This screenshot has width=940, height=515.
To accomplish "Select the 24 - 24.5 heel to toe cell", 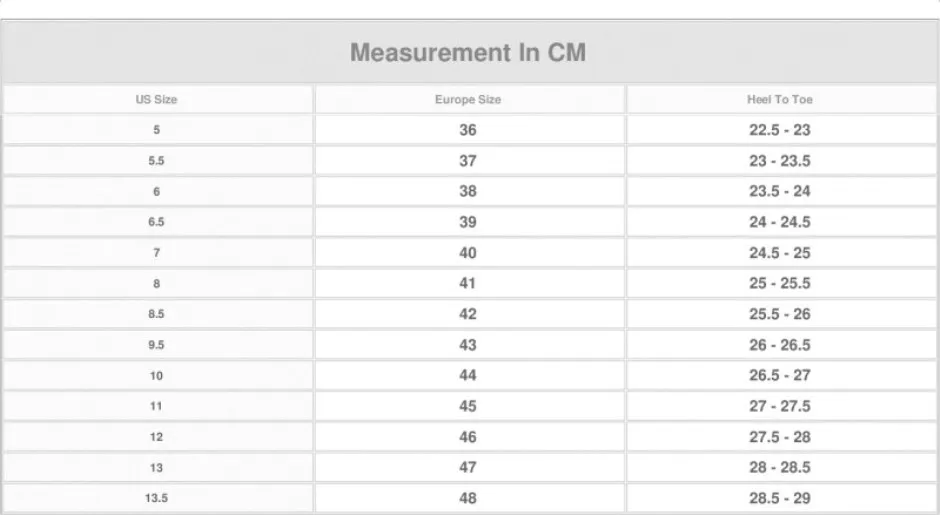I will [781, 222].
